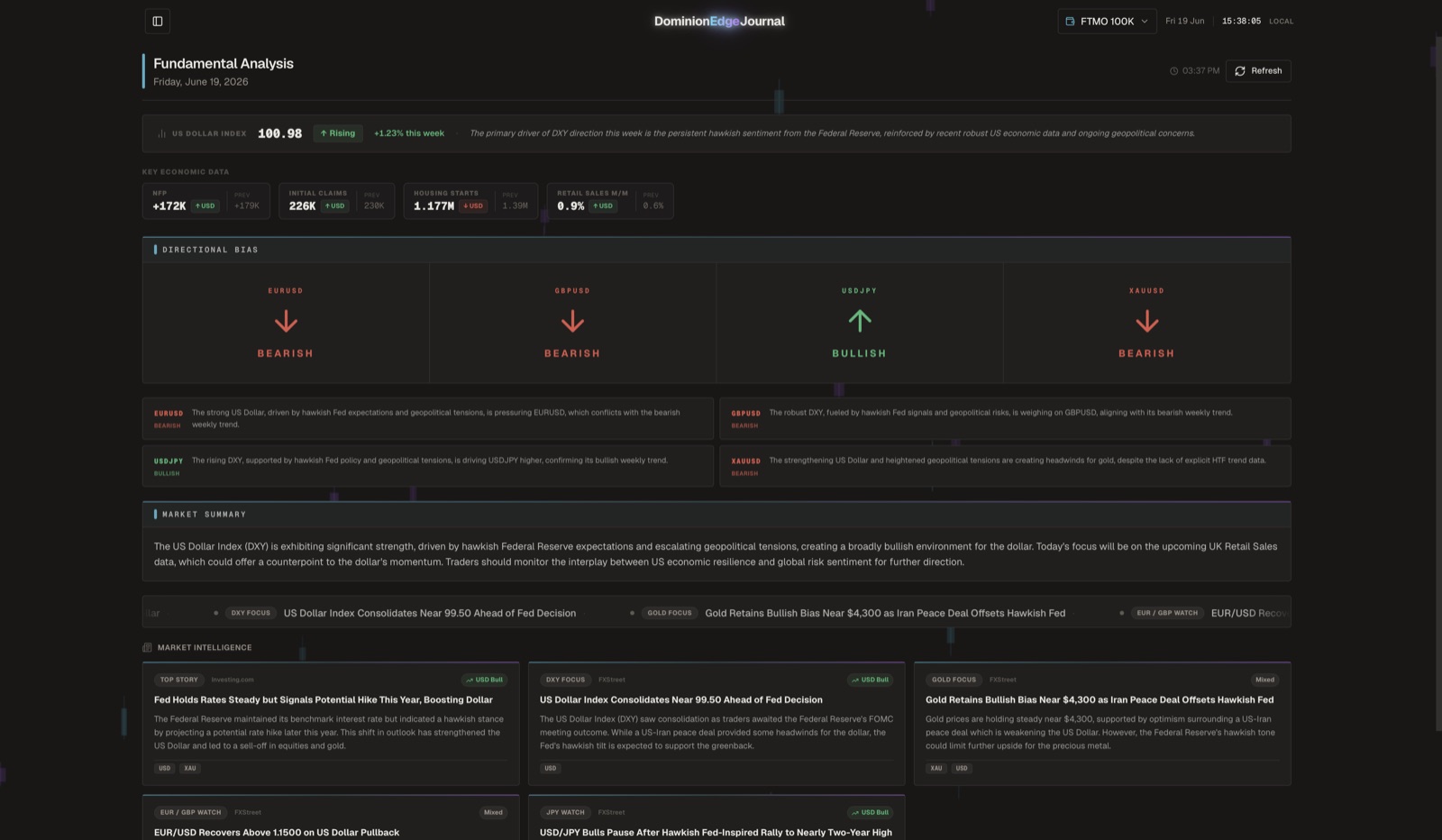Viewport: 1442px width, 840px height.
Task: Click USD Bull badge on Dollar Index card
Action: point(871,680)
